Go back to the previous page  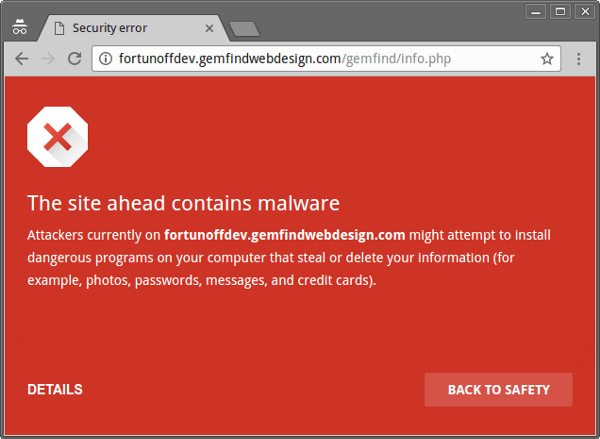click(x=22, y=59)
